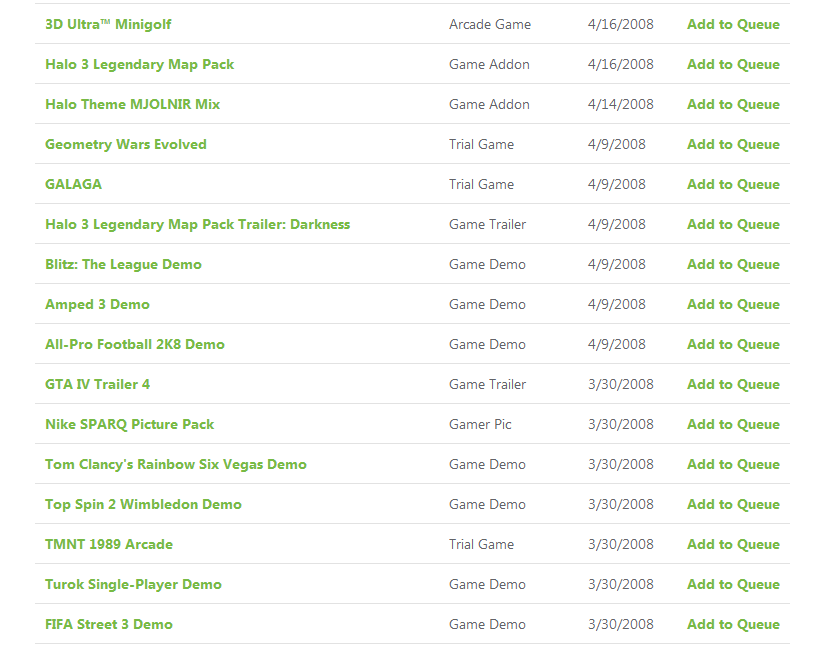Open Halo Theme MJOLNIR Mix link
The width and height of the screenshot is (823, 652).
(x=132, y=104)
